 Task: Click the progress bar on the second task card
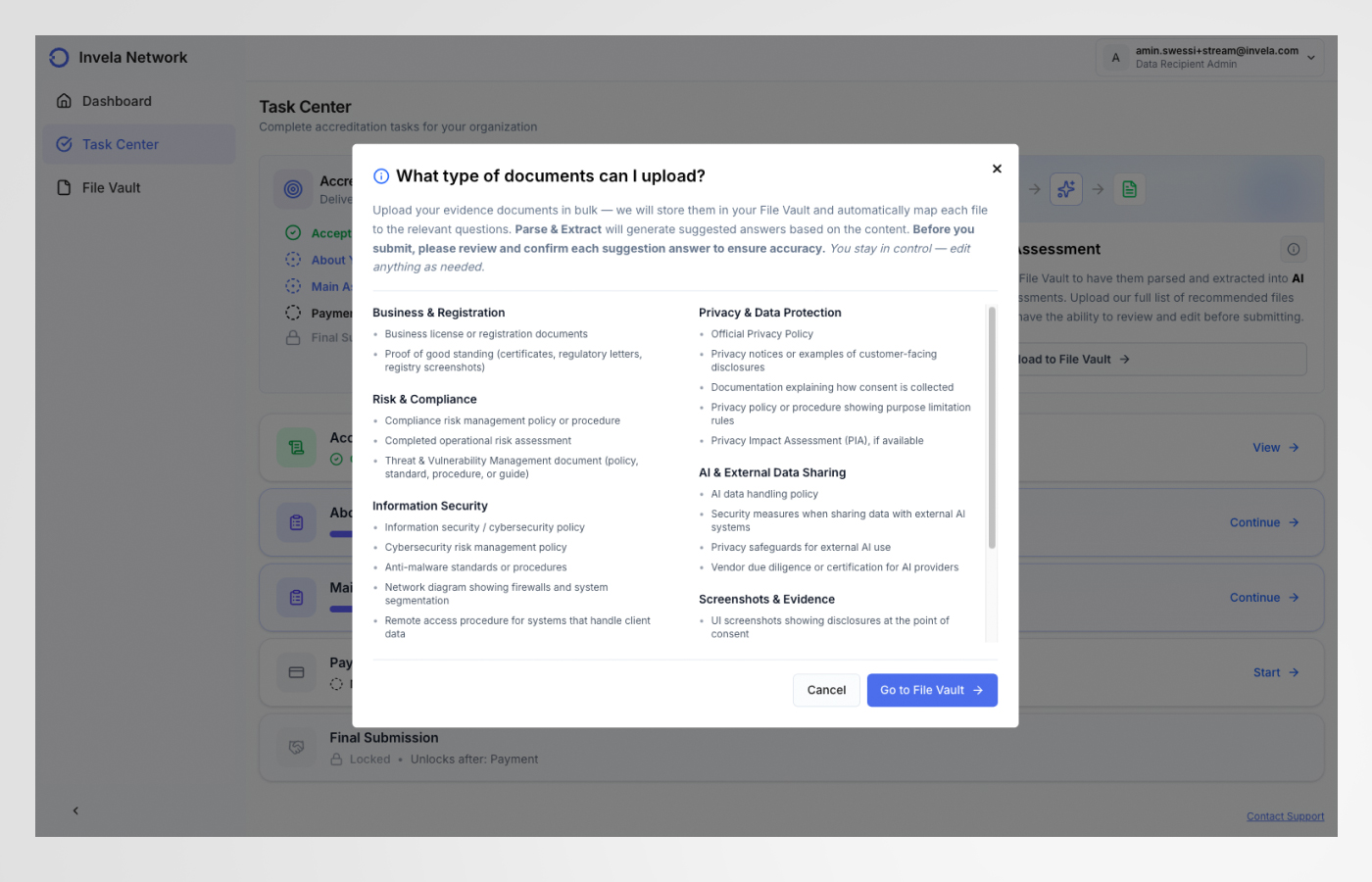click(342, 533)
